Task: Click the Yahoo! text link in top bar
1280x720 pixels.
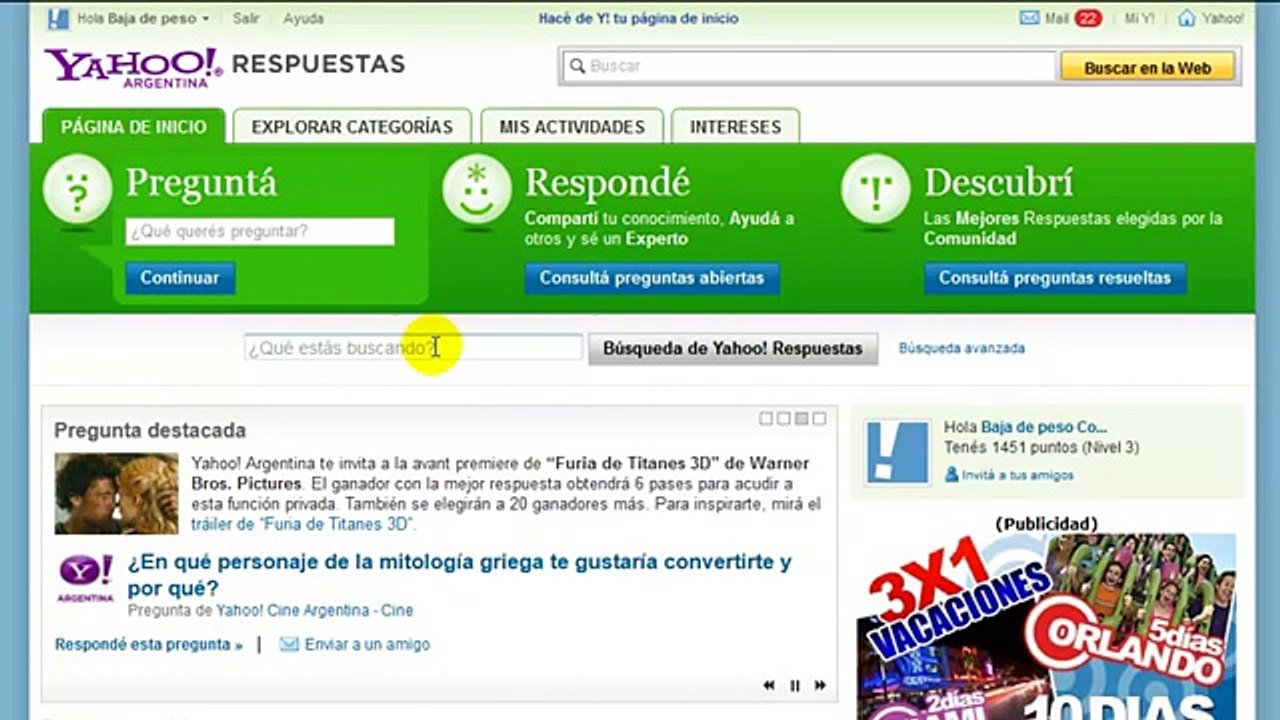Action: pos(1223,18)
